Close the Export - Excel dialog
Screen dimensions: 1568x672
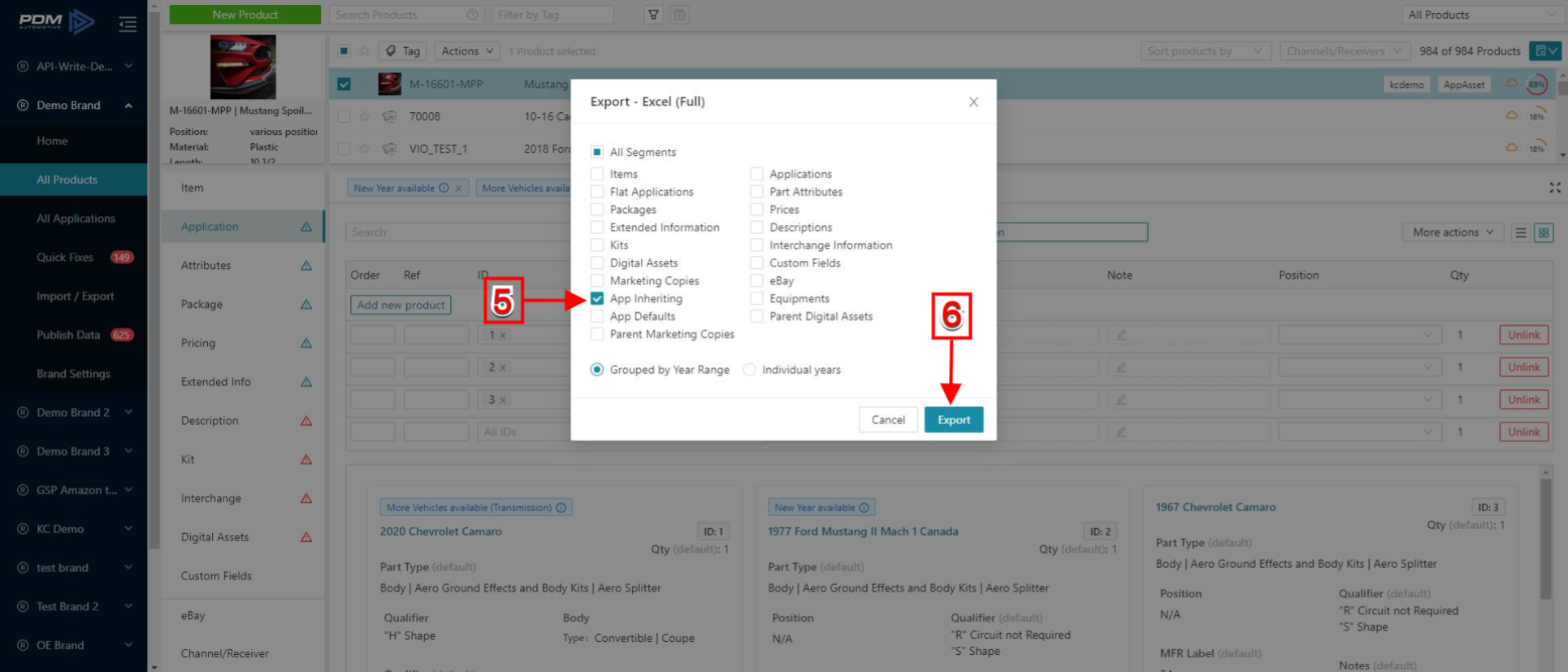click(x=973, y=102)
